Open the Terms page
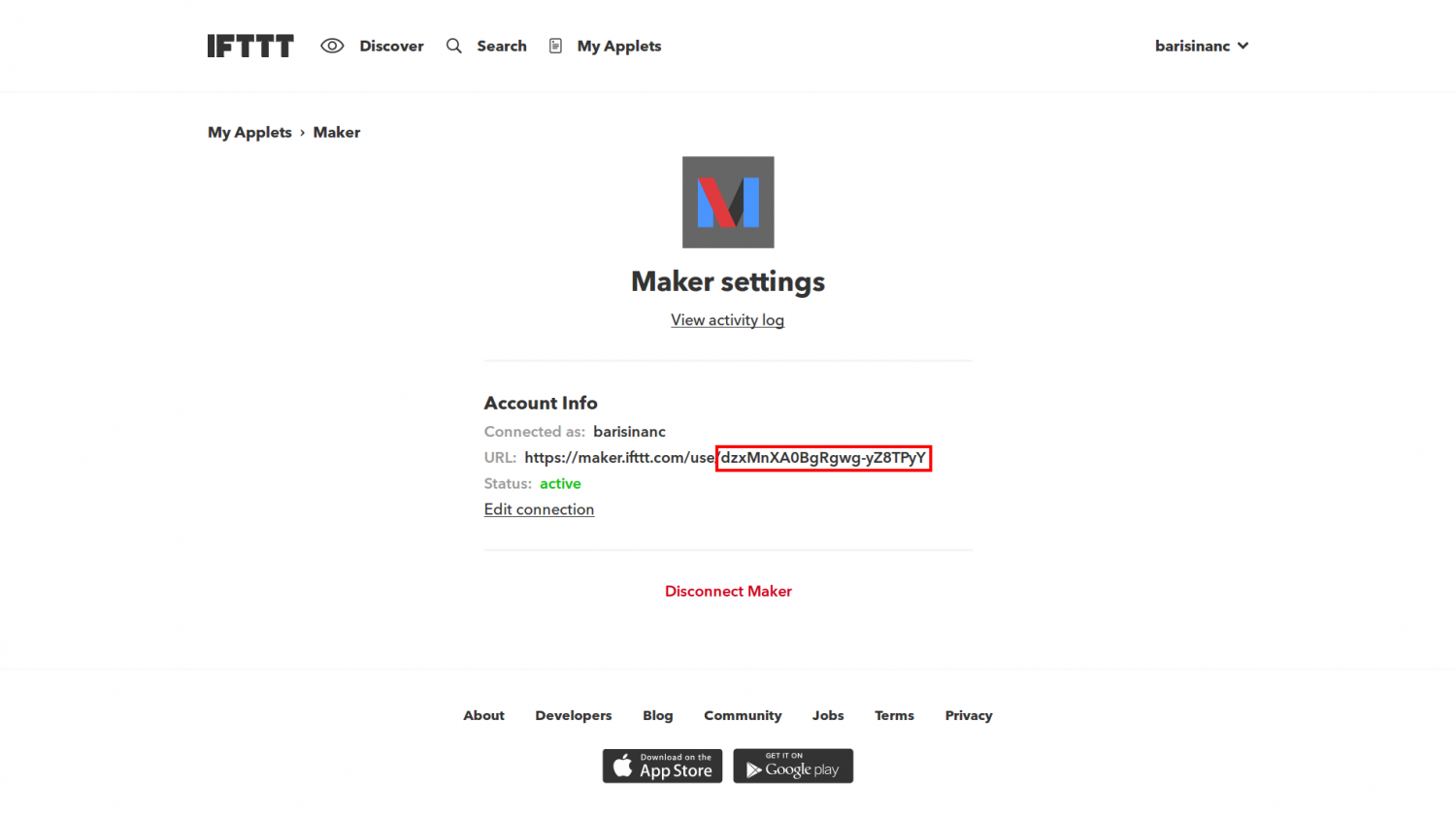 click(893, 715)
